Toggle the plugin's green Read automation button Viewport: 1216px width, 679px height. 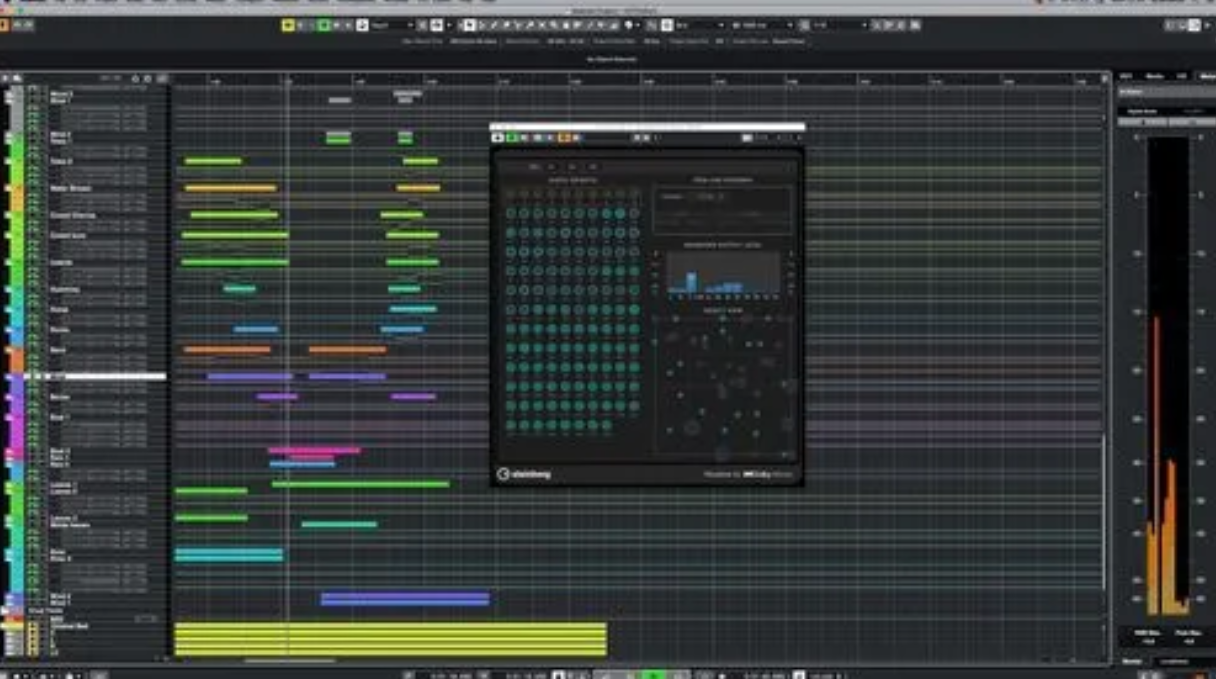[x=512, y=137]
